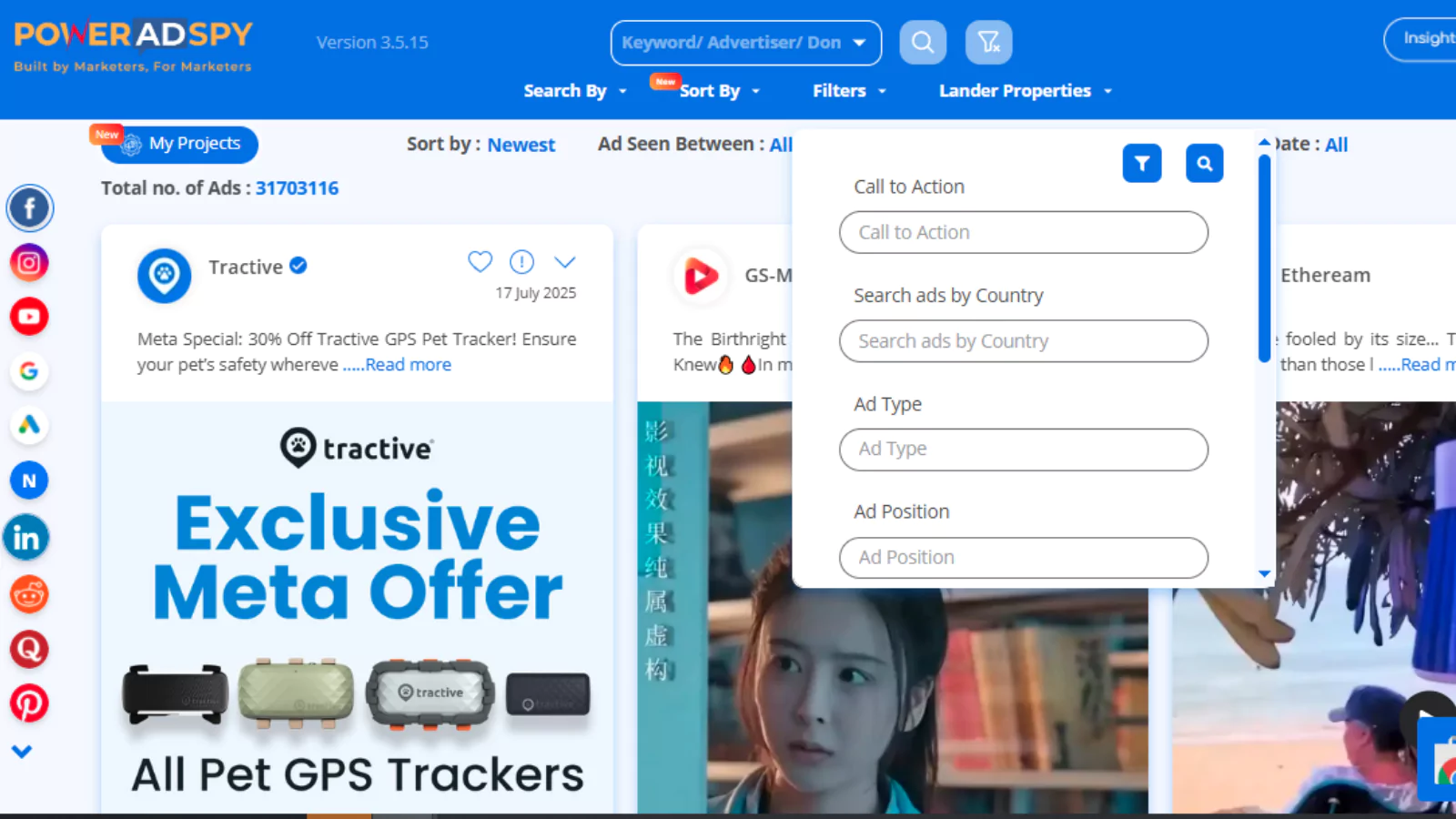1456x819 pixels.
Task: Focus the Call to Action field
Action: click(x=1024, y=232)
